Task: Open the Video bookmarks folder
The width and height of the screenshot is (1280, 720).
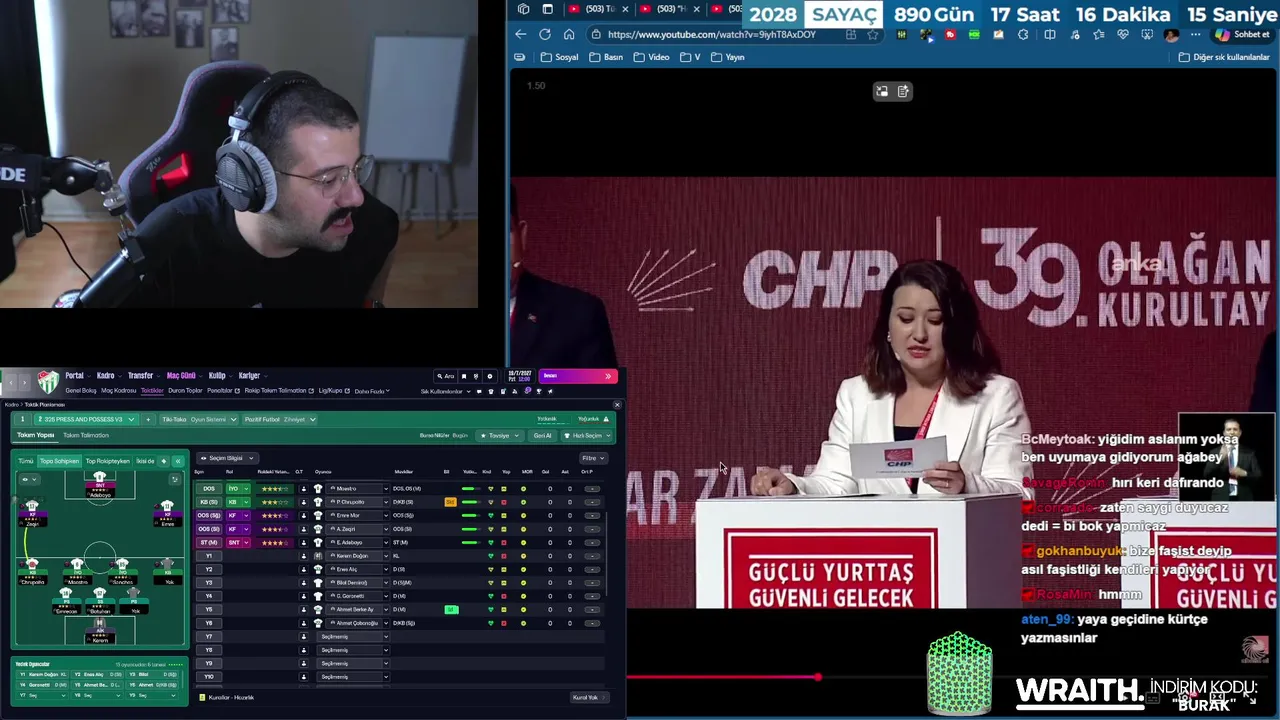Action: click(x=651, y=57)
